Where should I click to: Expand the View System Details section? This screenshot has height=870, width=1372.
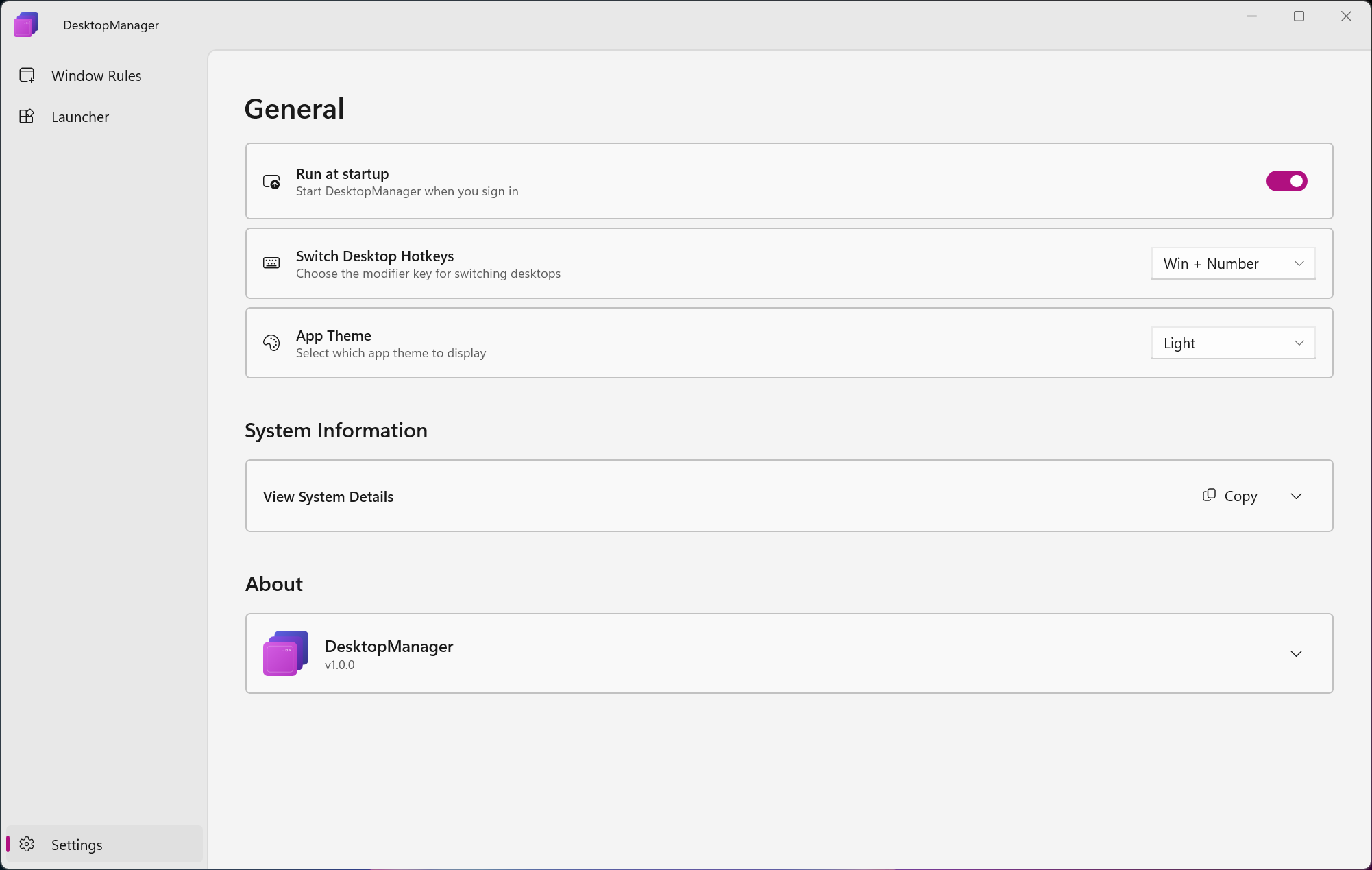coord(1296,496)
